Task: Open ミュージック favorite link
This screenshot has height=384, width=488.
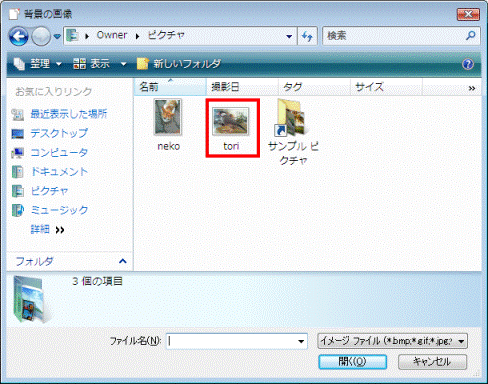Action: point(59,210)
